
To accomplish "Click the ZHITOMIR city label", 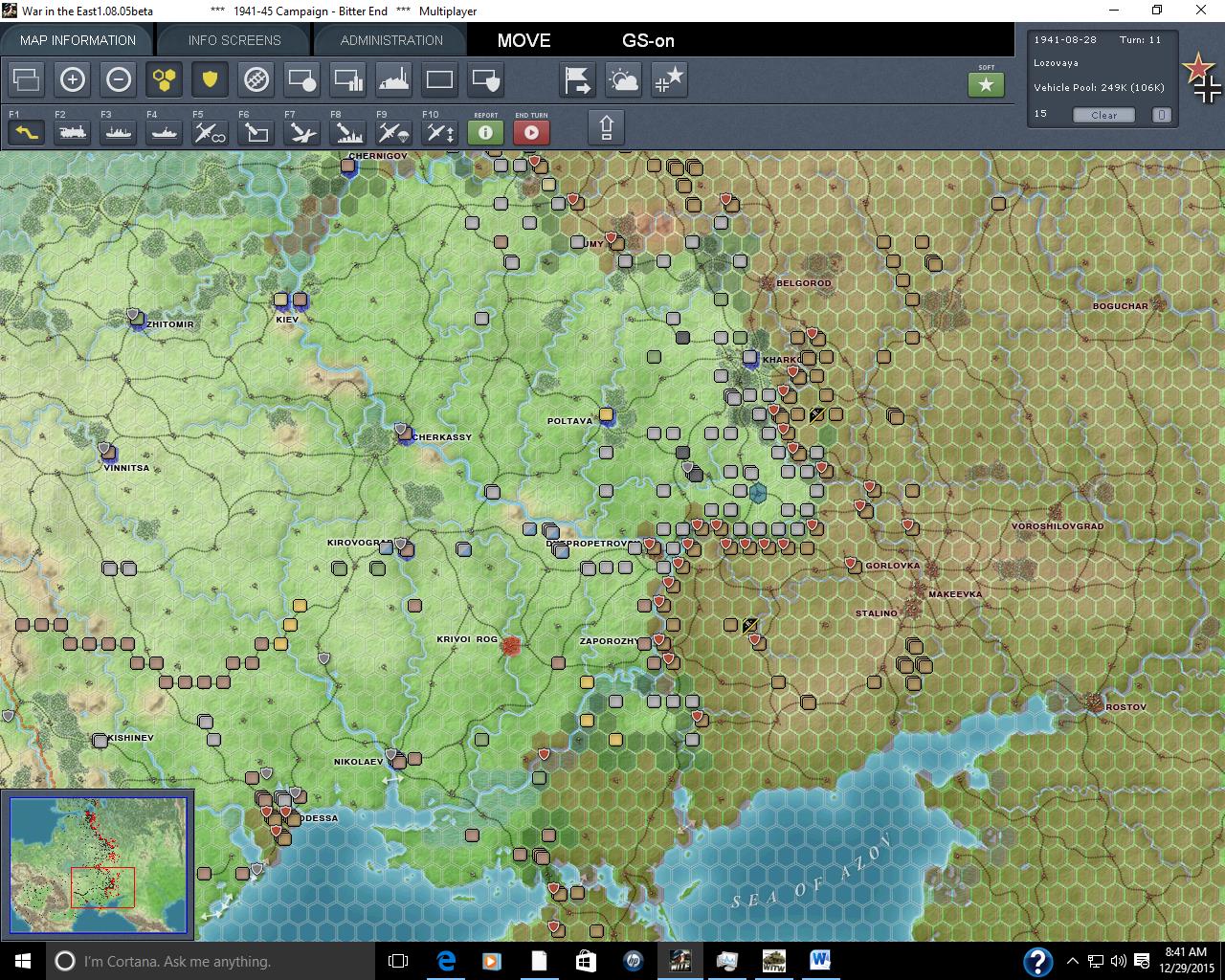I will point(170,324).
